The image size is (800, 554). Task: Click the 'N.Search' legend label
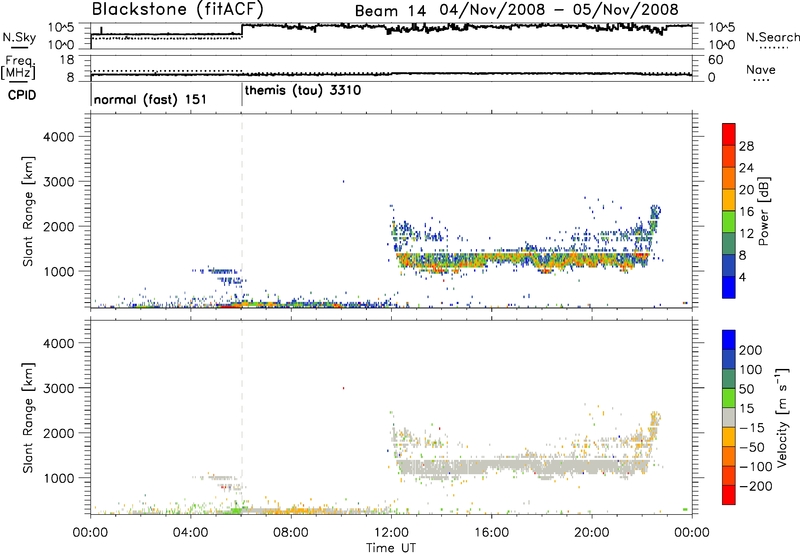pos(772,37)
